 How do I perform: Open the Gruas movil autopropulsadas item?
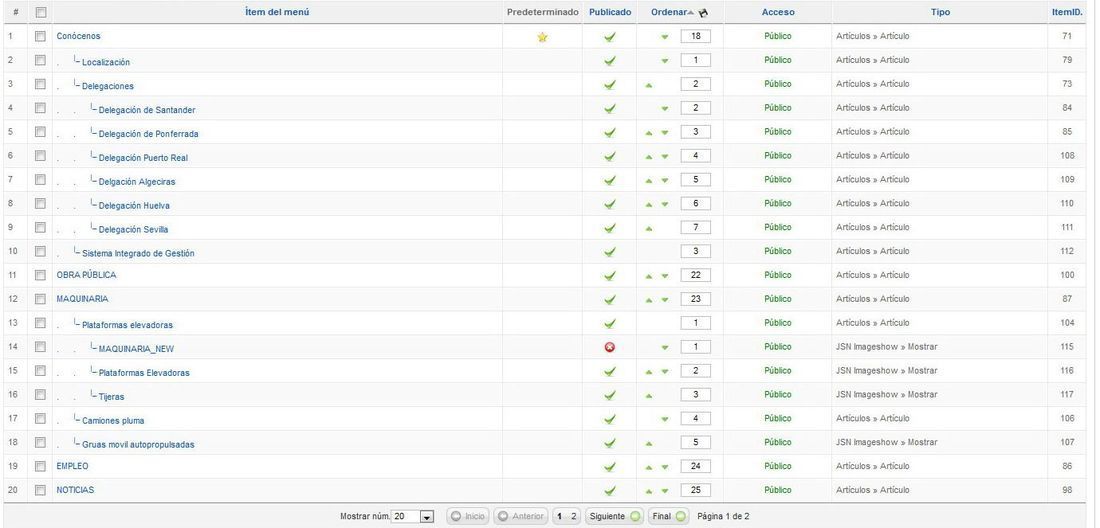coord(138,445)
